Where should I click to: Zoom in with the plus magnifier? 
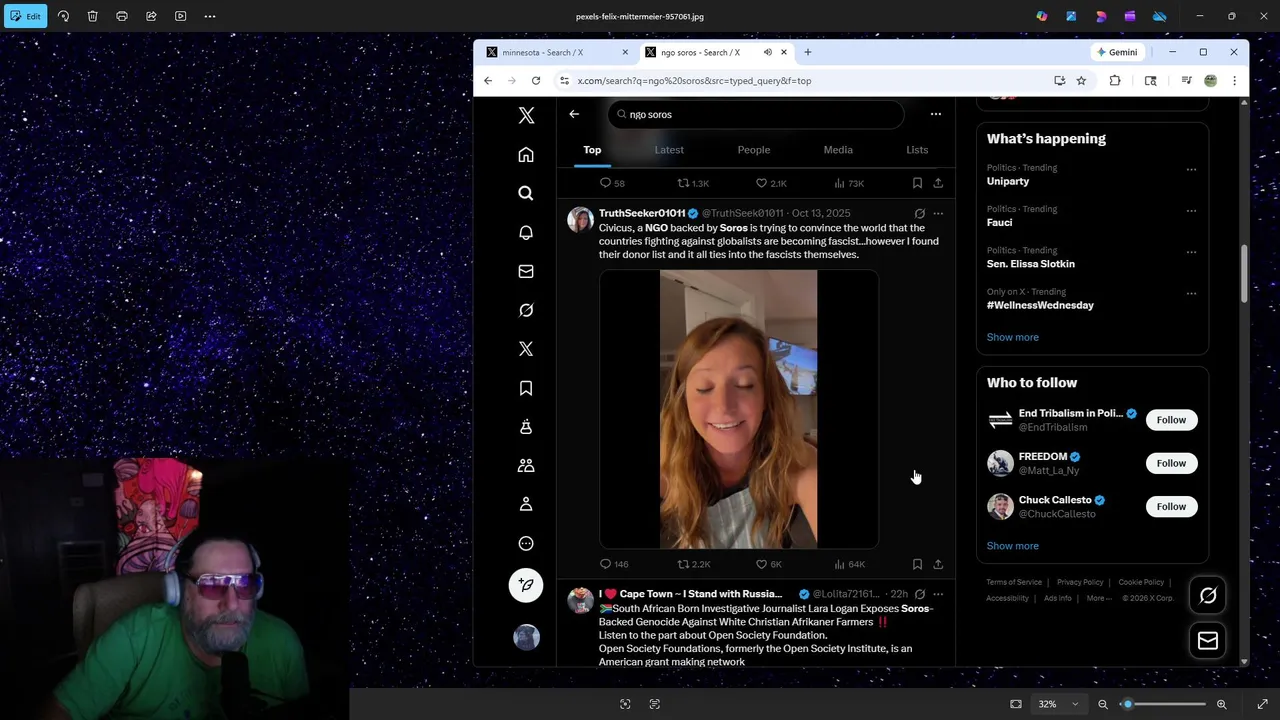click(1221, 704)
